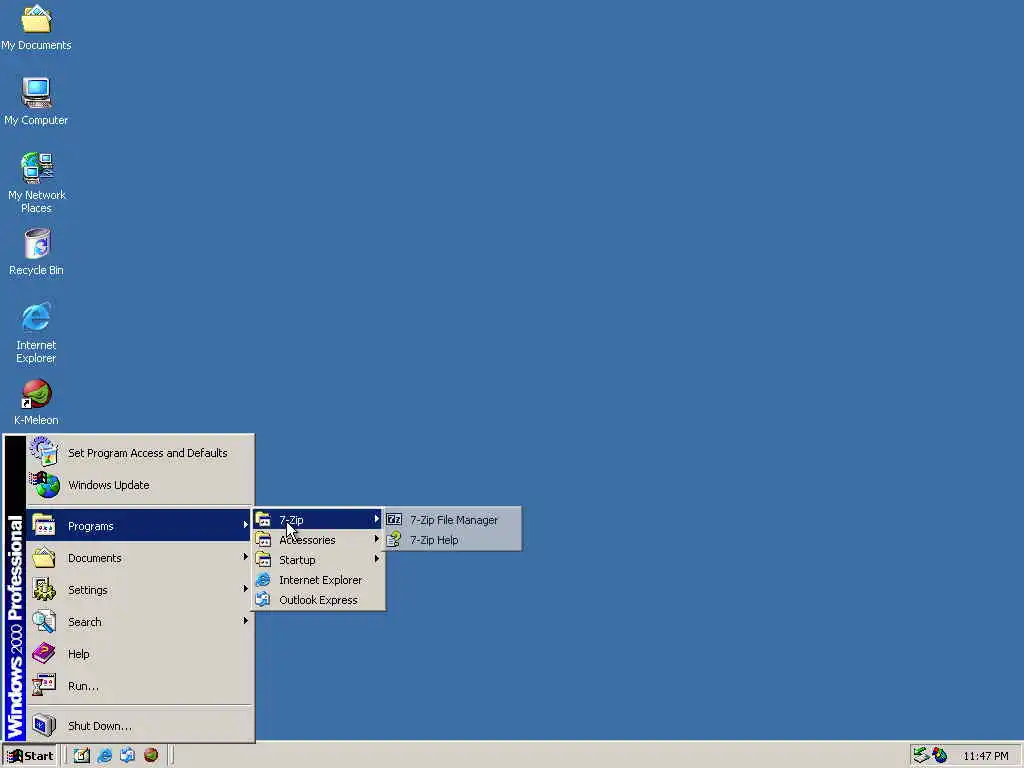Click the Help book icon
Viewport: 1024px width, 768px height.
point(44,653)
